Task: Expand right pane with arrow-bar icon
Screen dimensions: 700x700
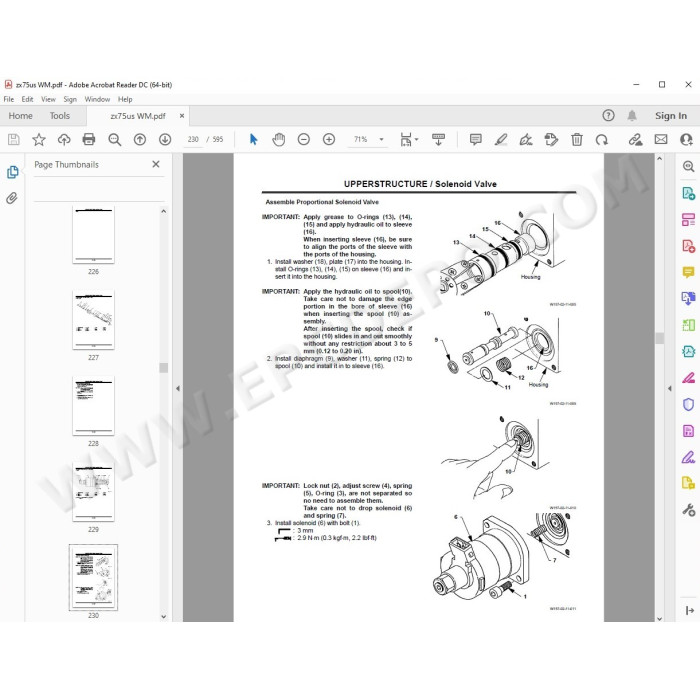Action: click(689, 610)
